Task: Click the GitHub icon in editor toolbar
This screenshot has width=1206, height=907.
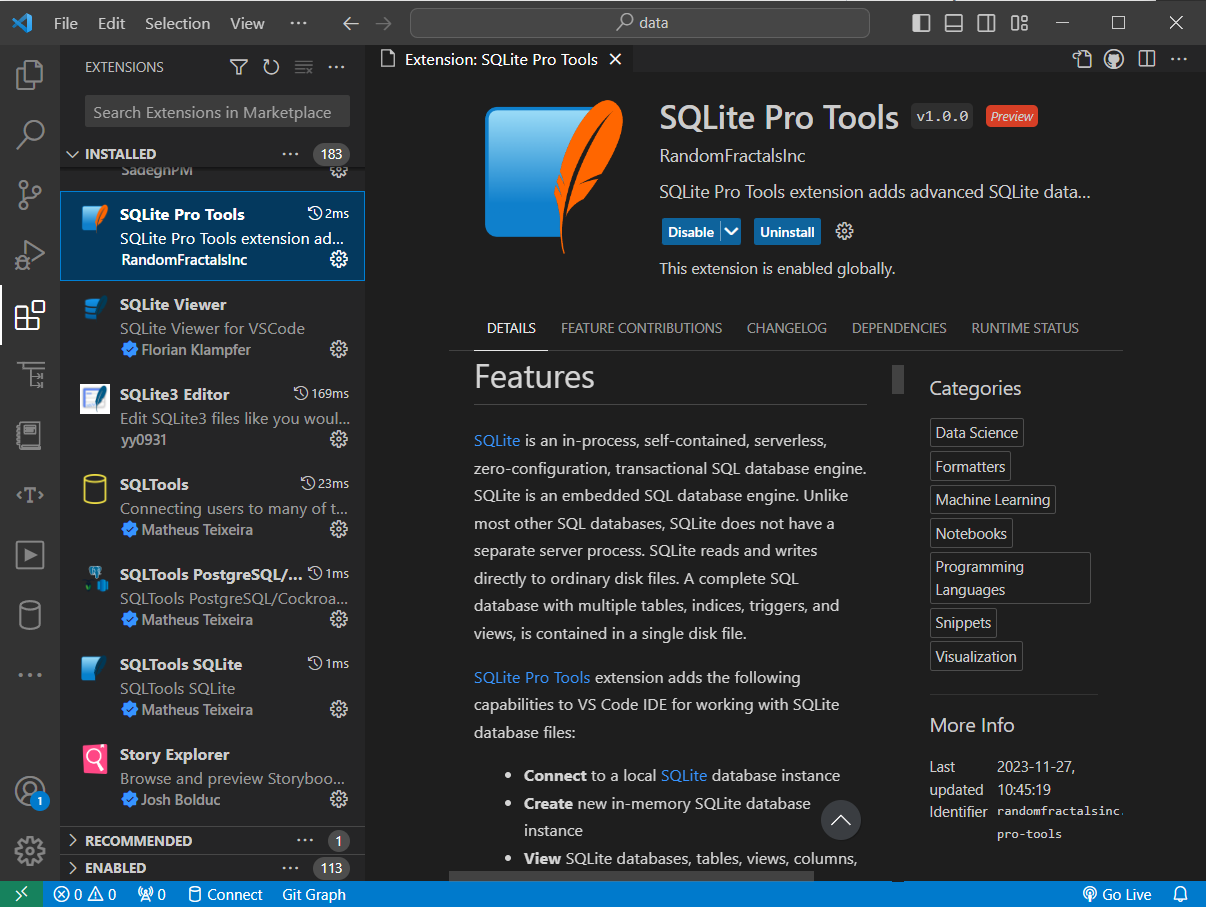Action: coord(1114,59)
